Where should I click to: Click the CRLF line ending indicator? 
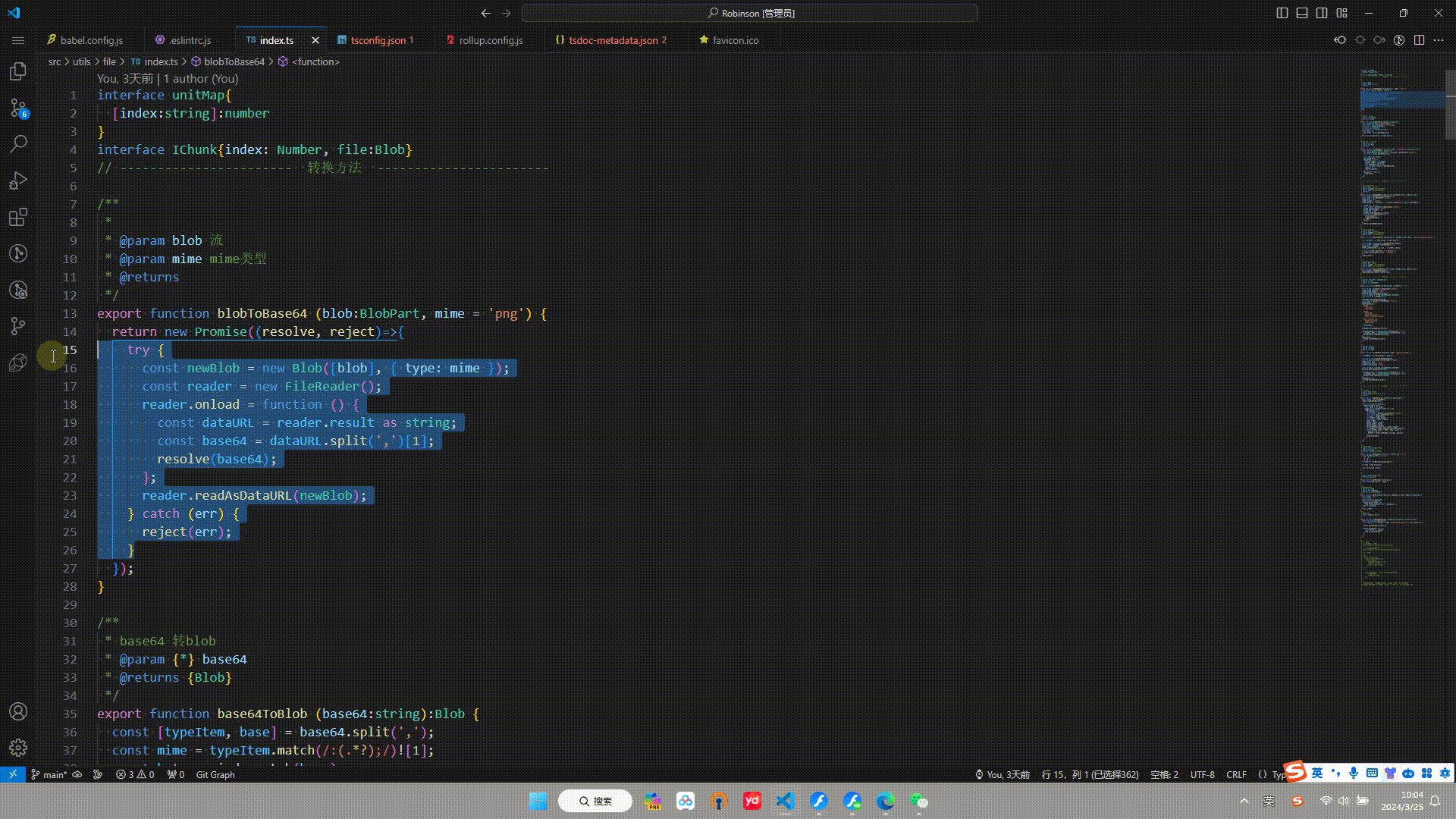[1236, 774]
